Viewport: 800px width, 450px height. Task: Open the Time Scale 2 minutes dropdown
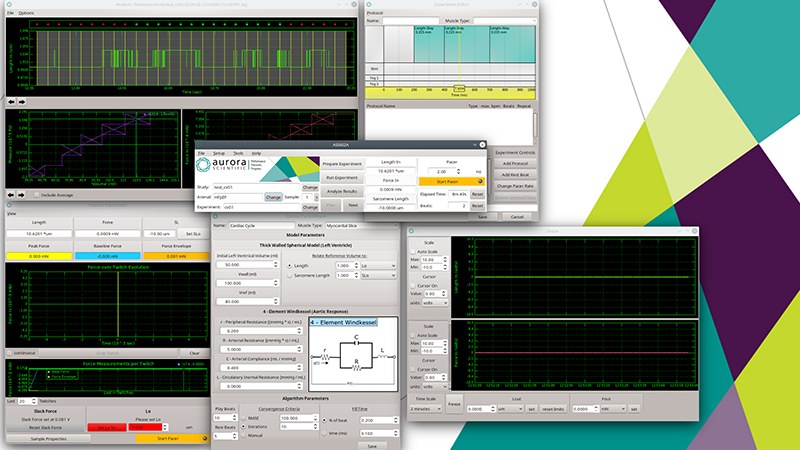tap(426, 409)
